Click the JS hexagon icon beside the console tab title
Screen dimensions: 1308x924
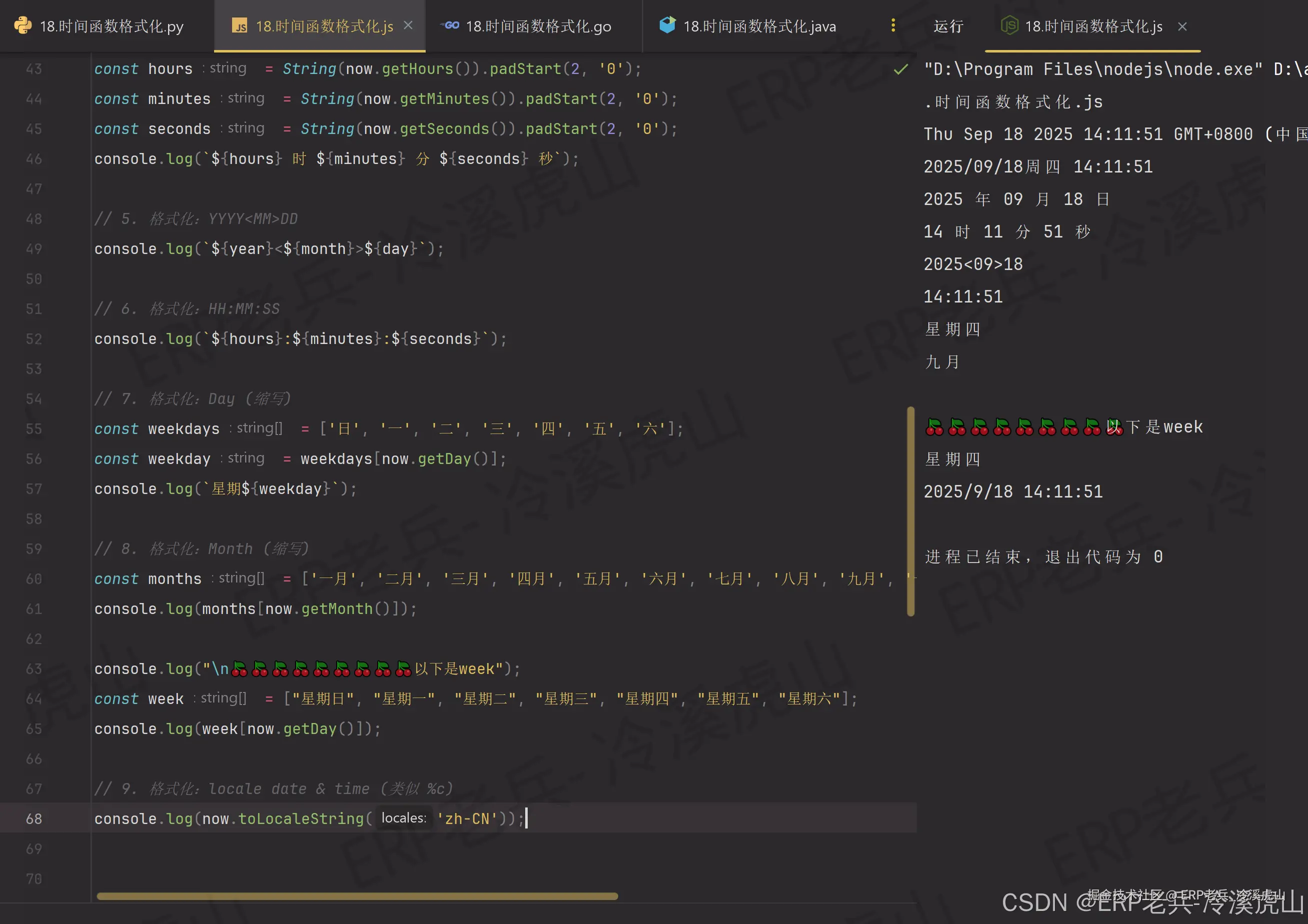coord(1009,25)
